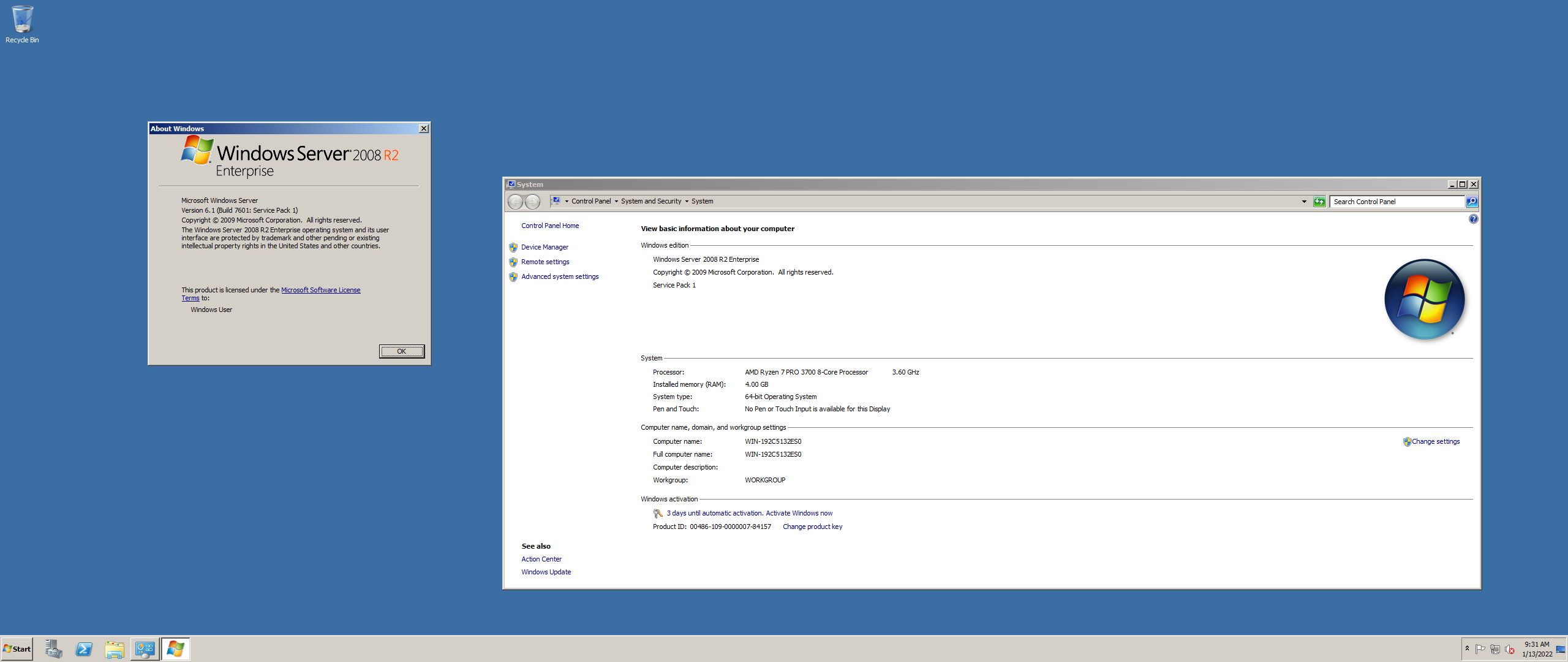
Task: Open dropdown arrow before Control Panel breadcrumb
Action: coord(567,202)
